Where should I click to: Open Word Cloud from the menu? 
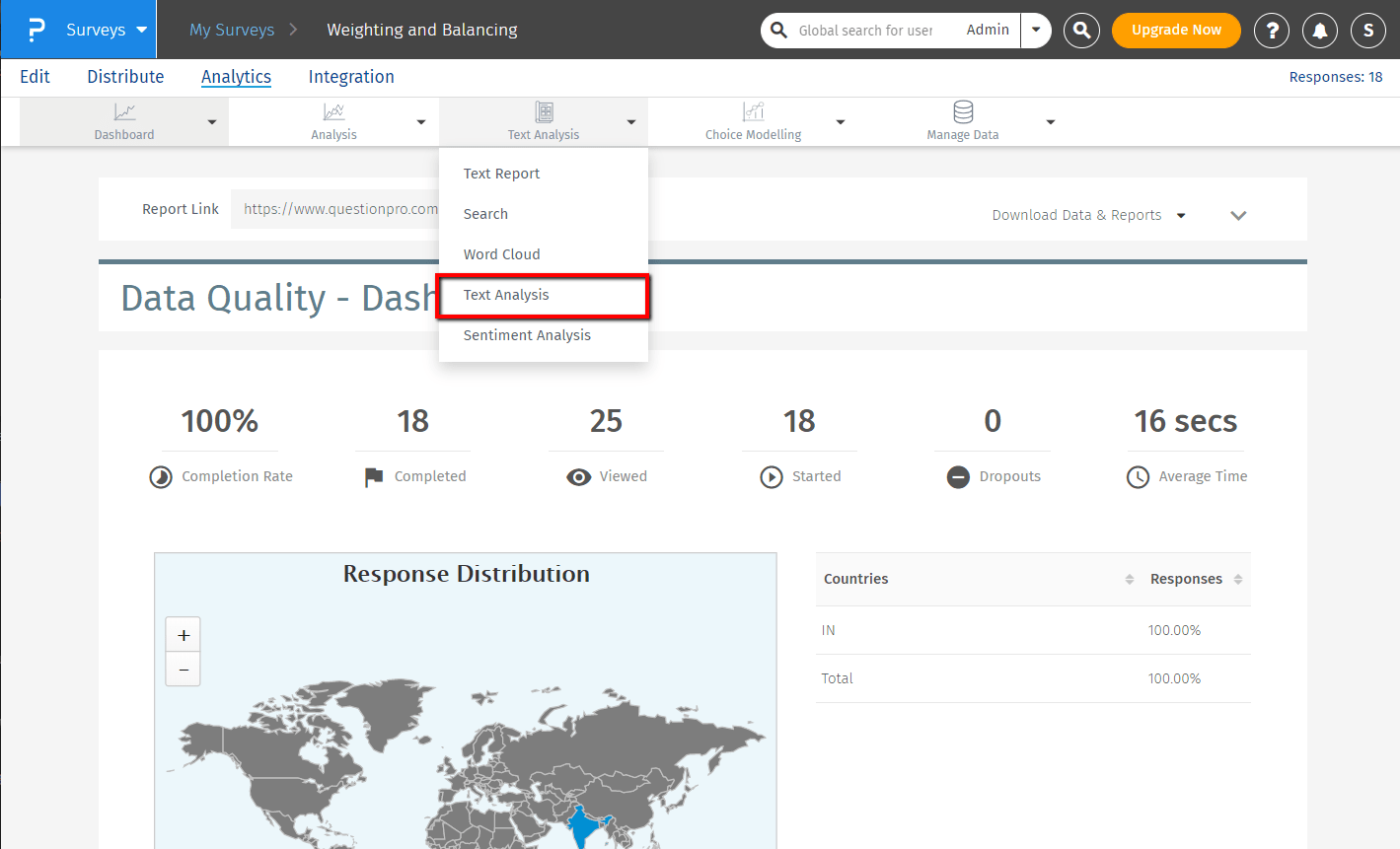coord(501,254)
